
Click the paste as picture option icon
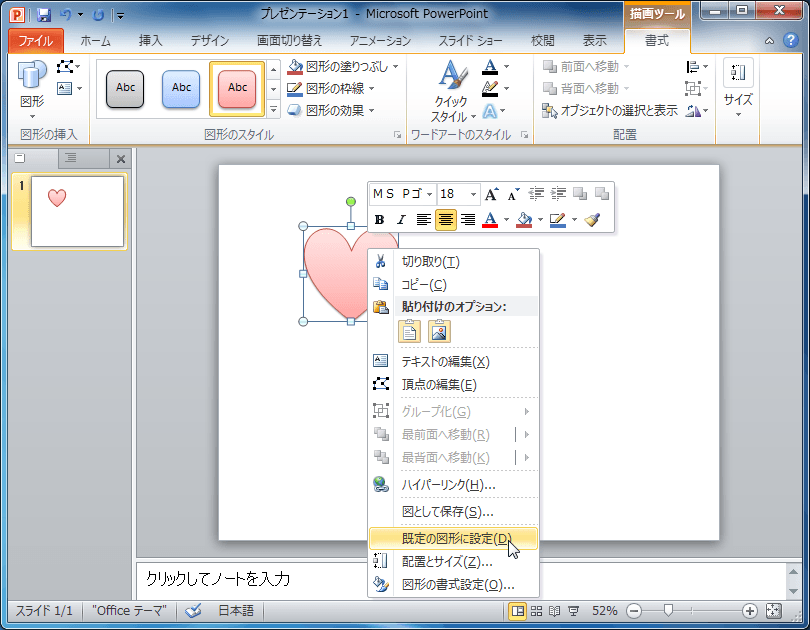439,331
